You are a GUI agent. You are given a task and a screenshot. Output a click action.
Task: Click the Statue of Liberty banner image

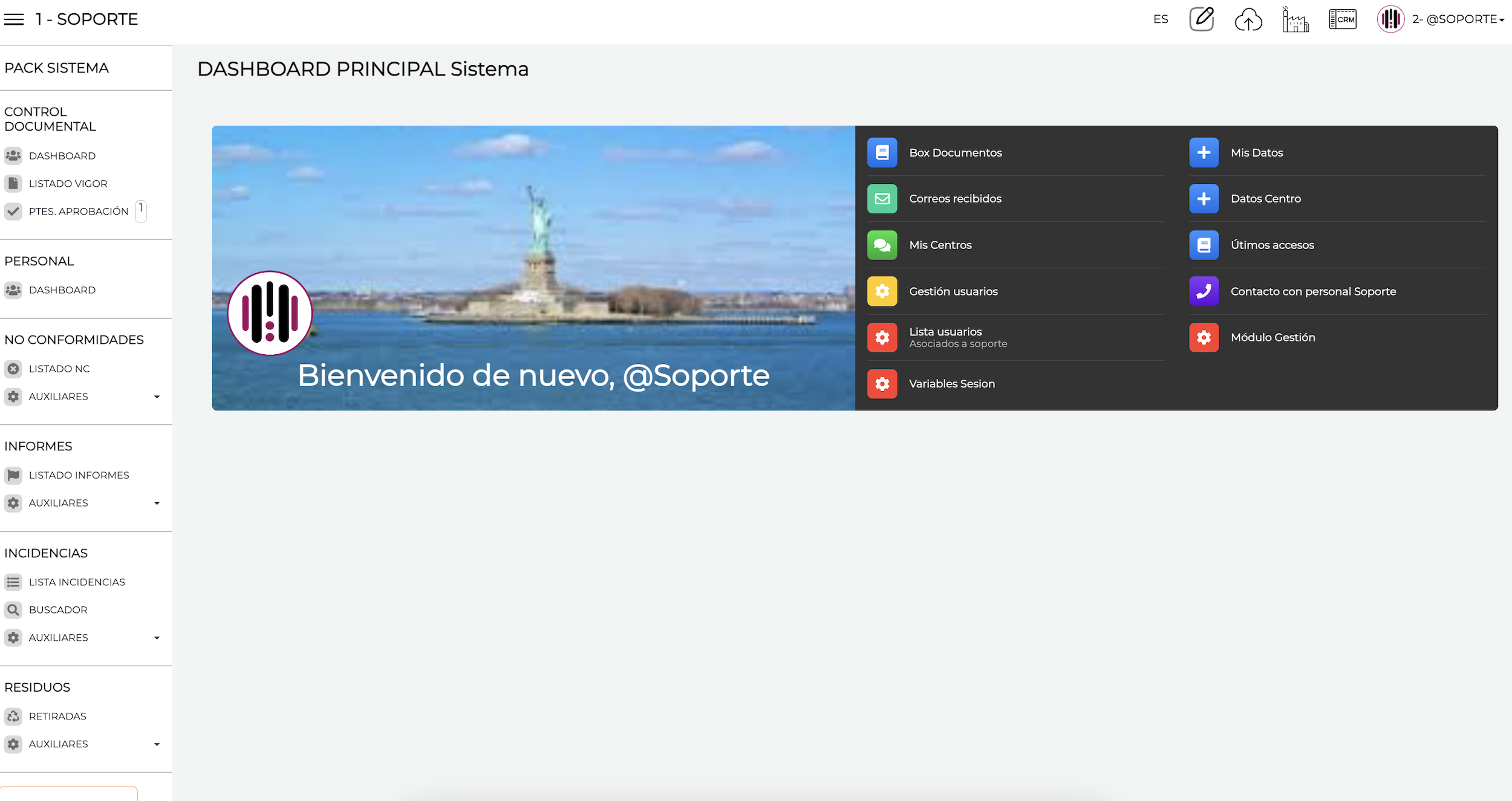tap(533, 268)
